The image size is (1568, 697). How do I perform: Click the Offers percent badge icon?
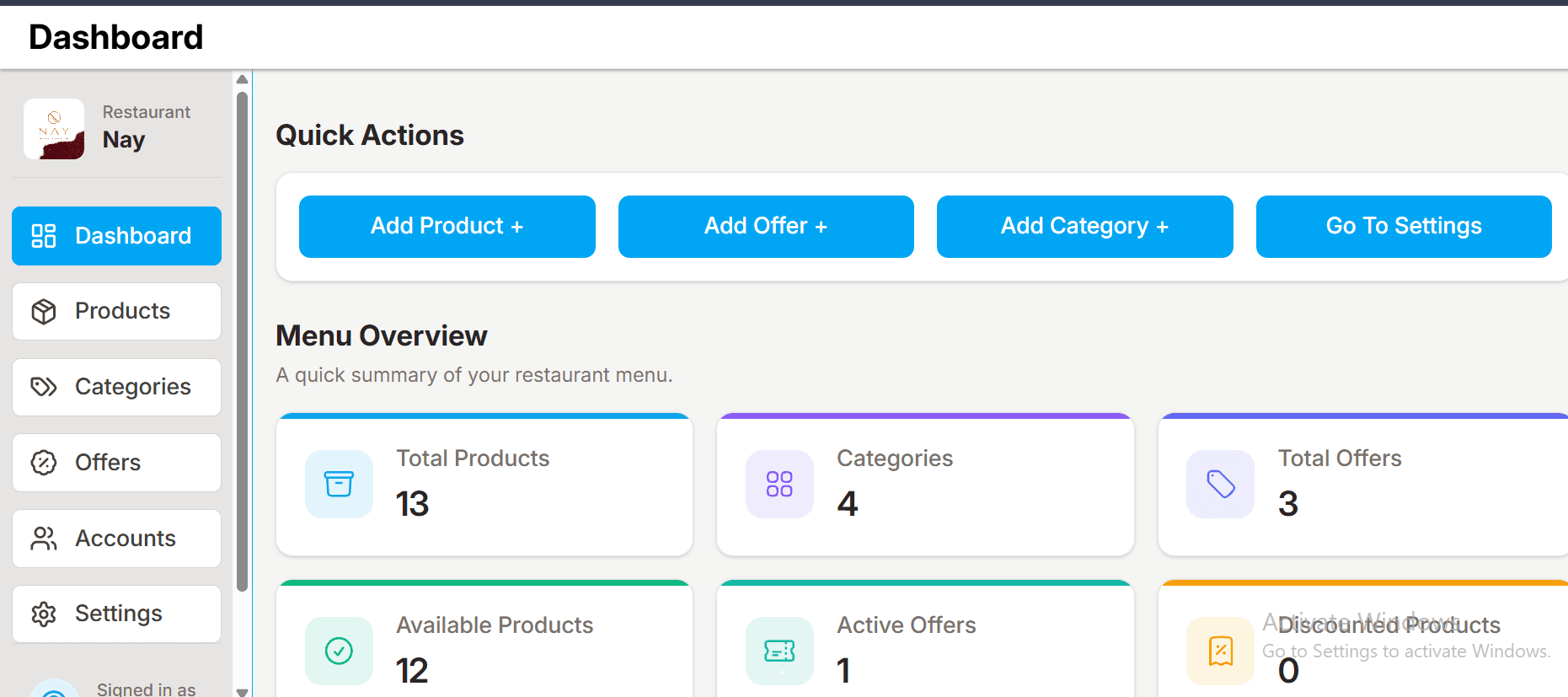44,463
